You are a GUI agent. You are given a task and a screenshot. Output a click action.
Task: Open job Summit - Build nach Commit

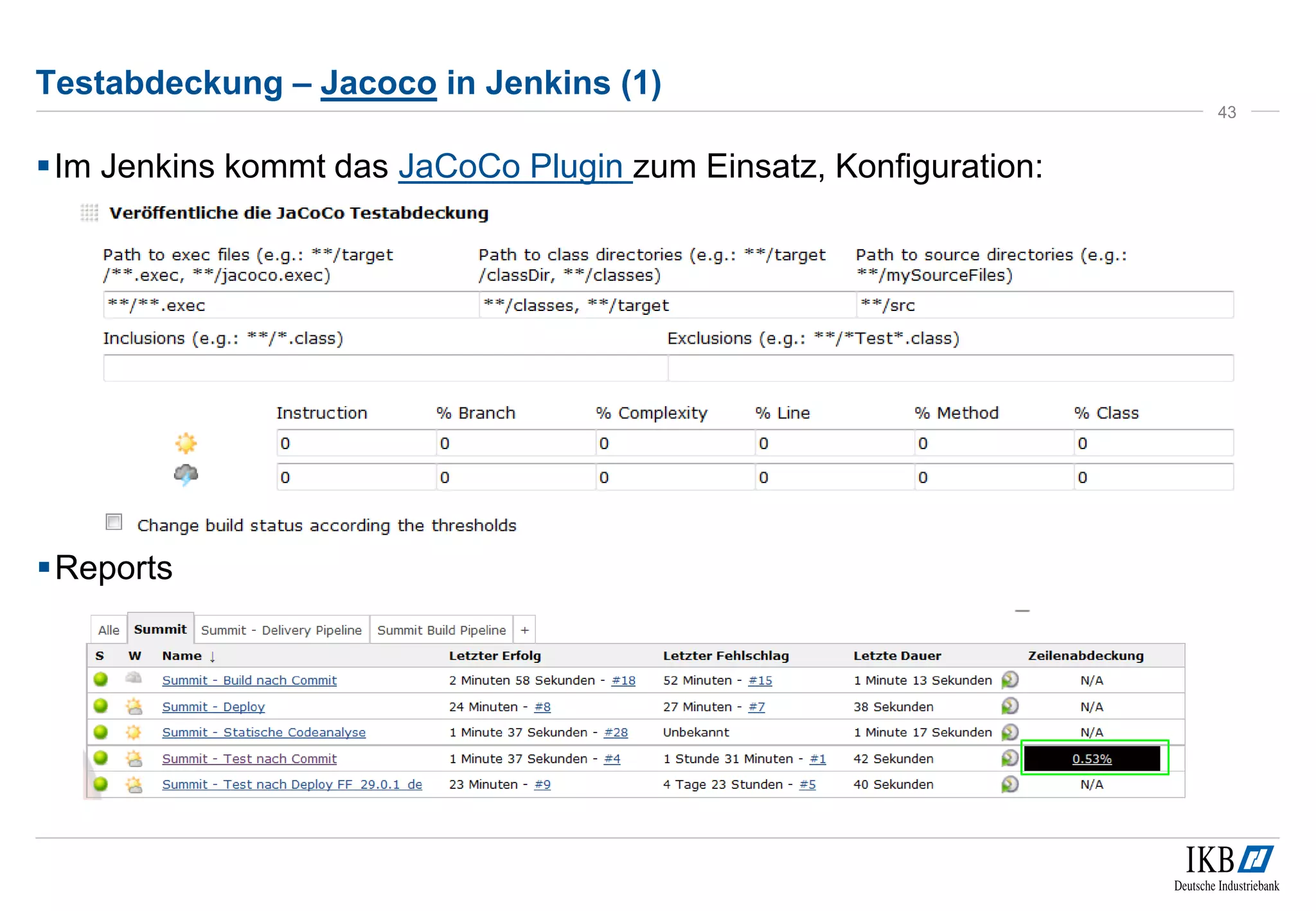(249, 680)
